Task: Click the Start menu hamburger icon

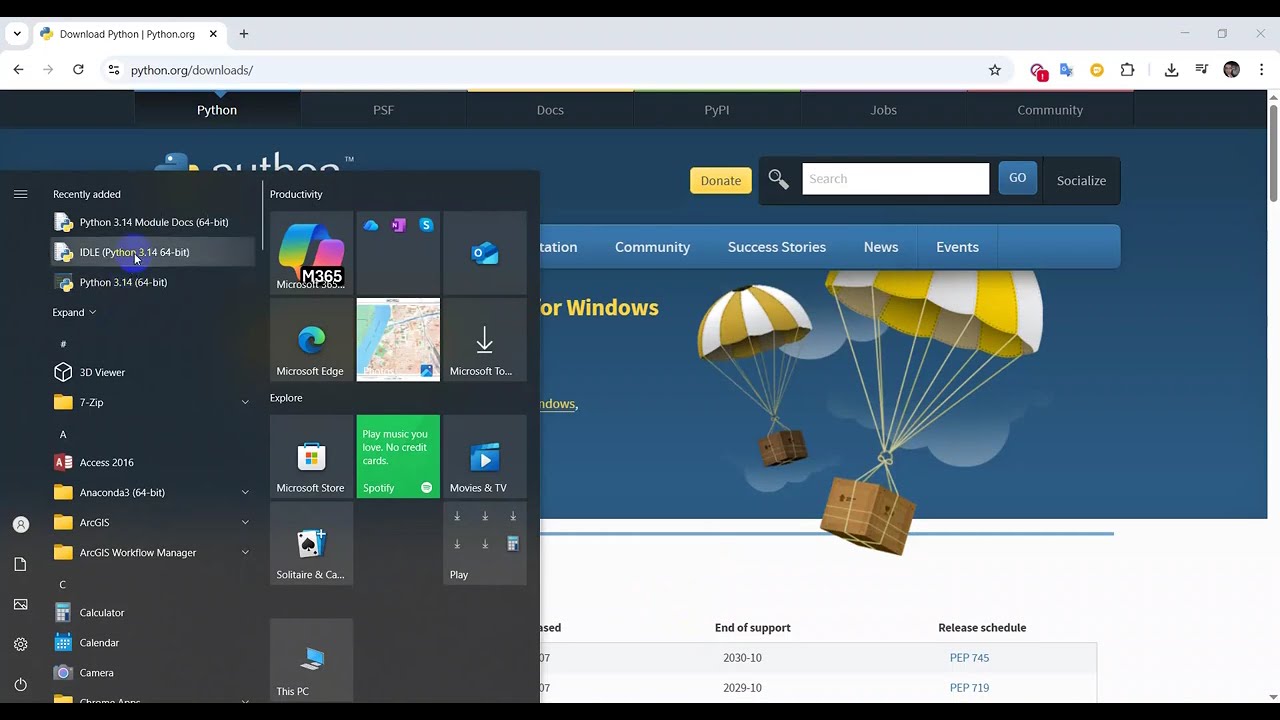Action: pos(20,194)
